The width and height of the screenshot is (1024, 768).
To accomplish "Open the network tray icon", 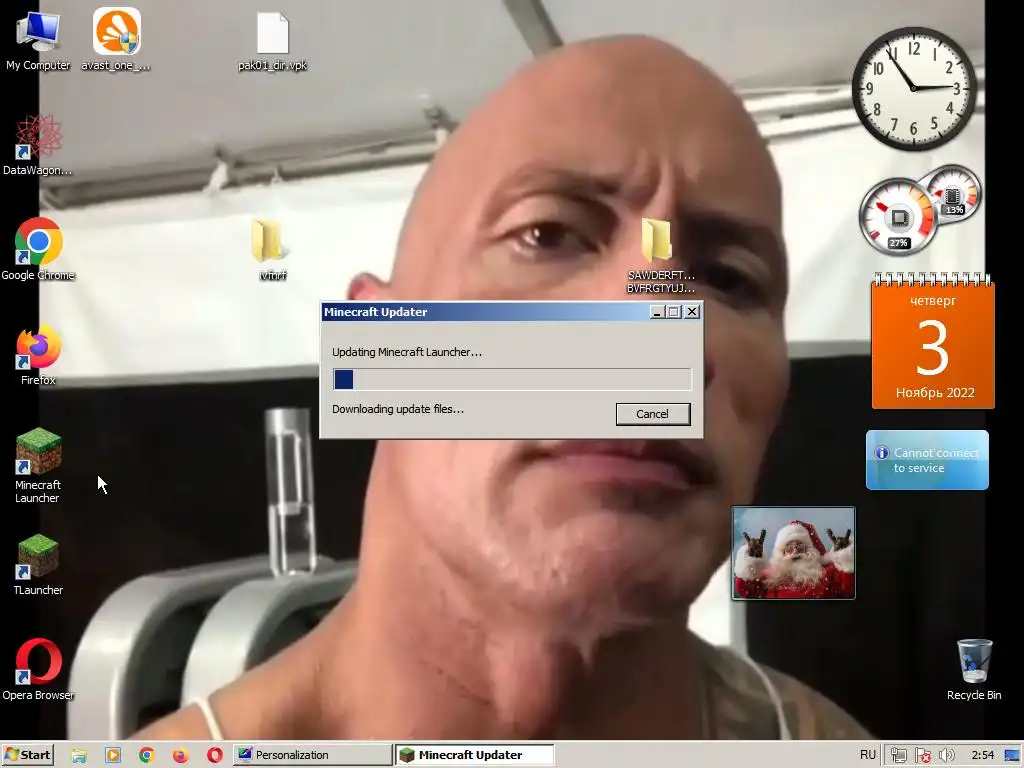I will tap(899, 756).
